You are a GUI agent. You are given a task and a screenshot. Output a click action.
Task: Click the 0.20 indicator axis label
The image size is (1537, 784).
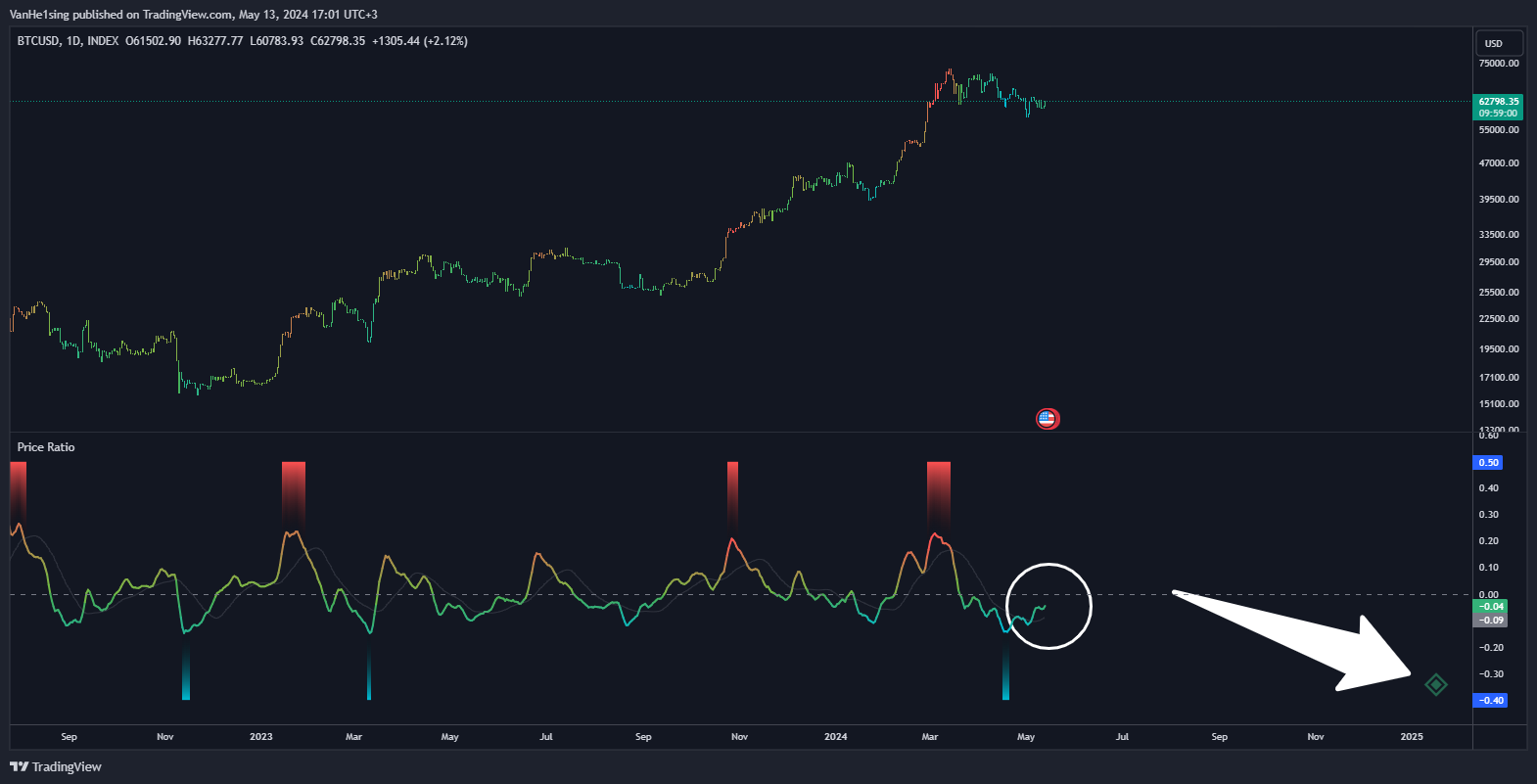pyautogui.click(x=1488, y=541)
